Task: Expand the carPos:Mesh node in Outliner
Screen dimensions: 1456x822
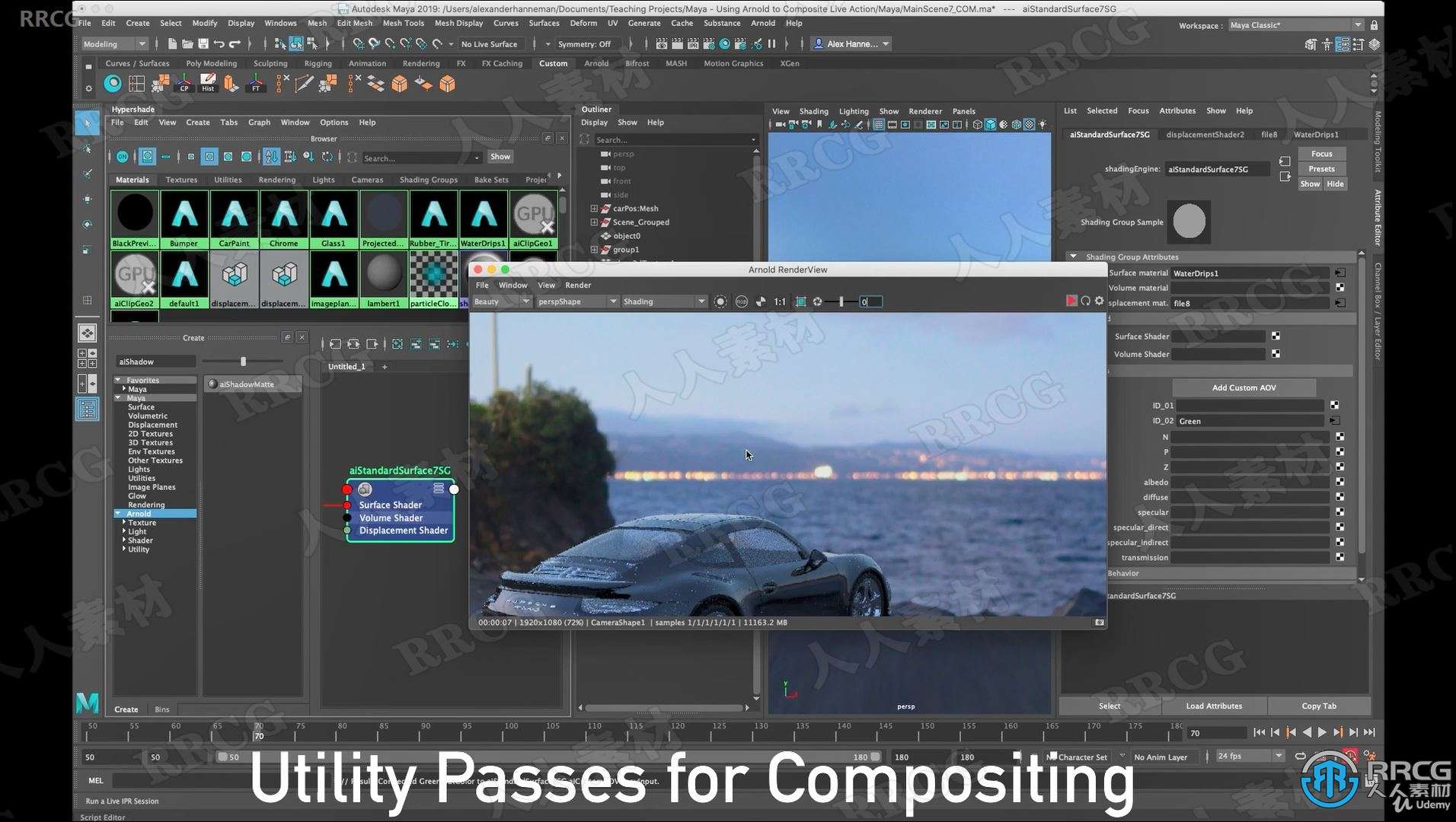Action: pos(593,208)
